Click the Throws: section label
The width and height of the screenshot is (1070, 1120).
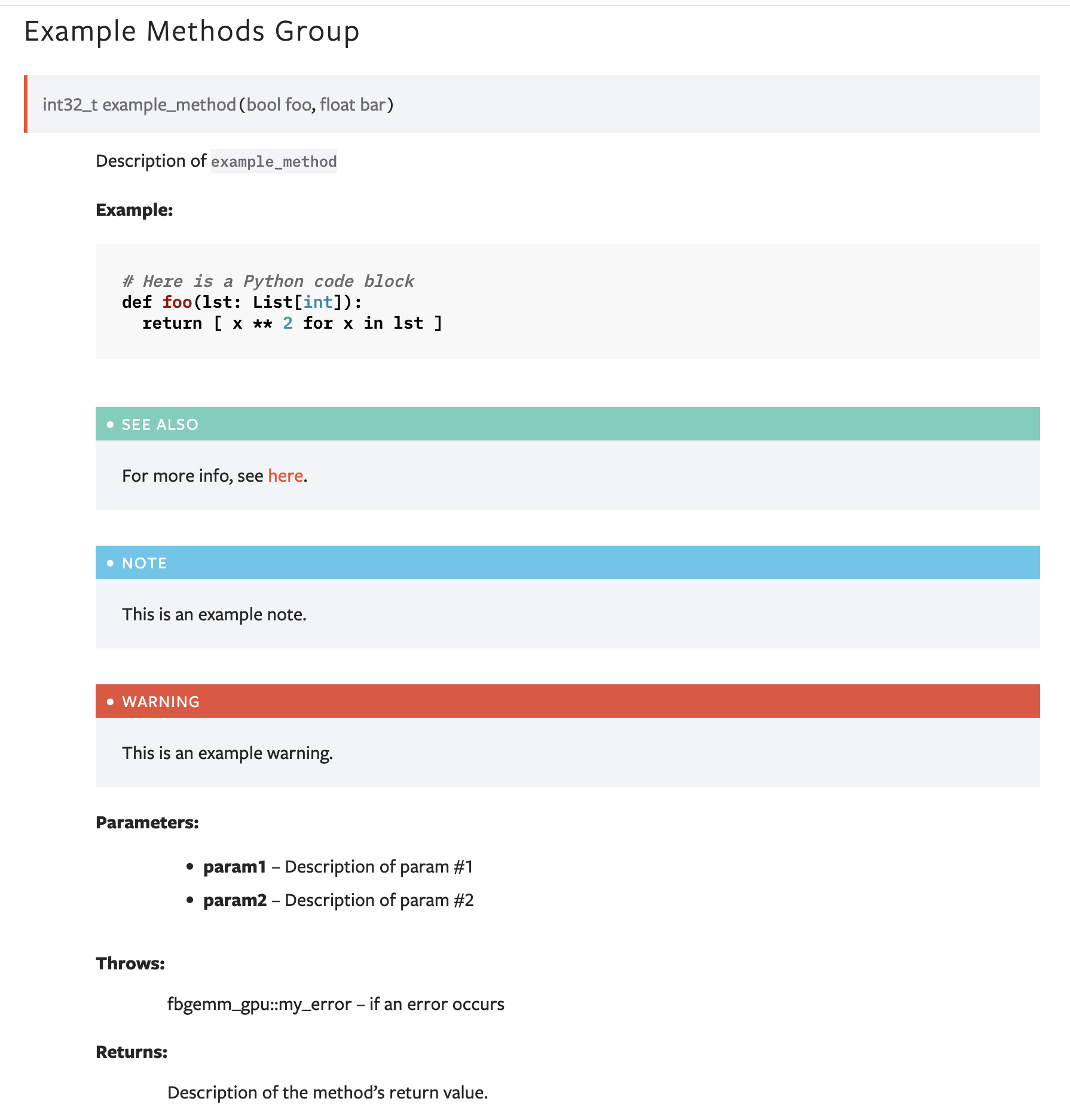130,963
